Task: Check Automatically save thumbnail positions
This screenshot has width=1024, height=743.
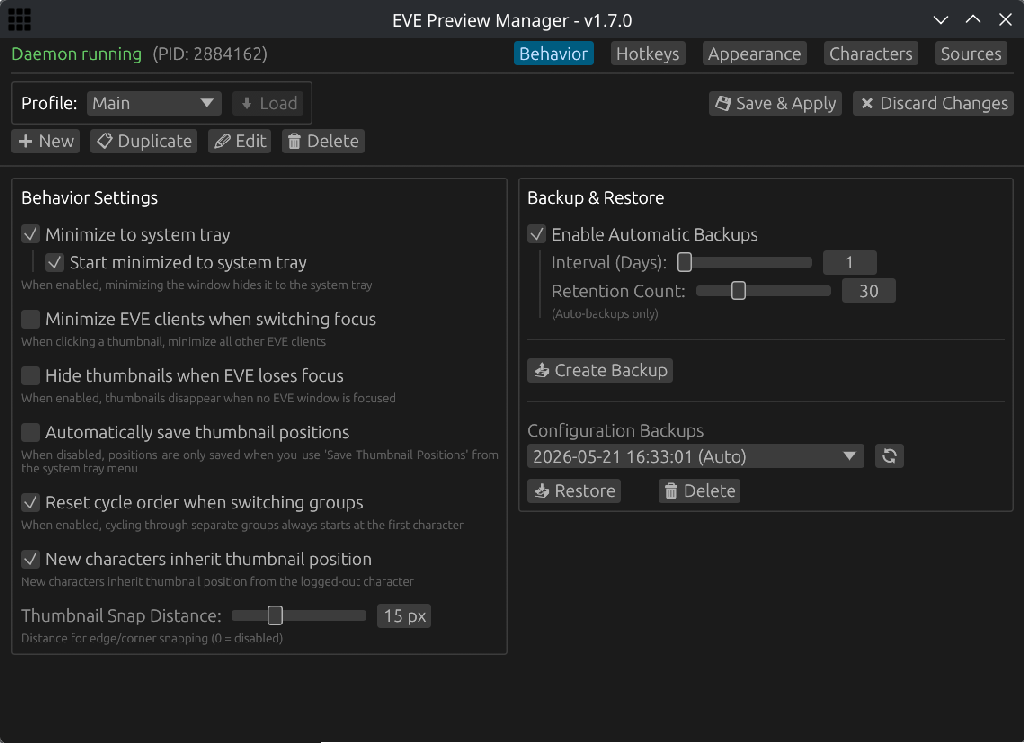Action: (x=31, y=432)
